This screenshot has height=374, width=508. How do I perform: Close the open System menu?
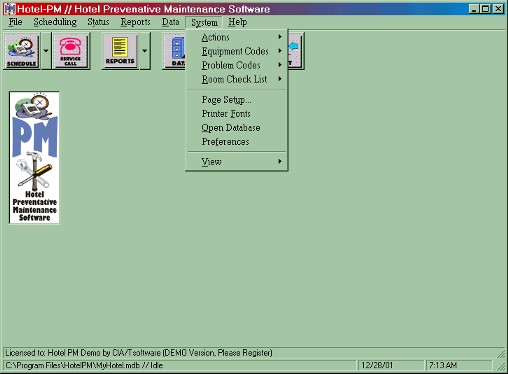pos(204,22)
